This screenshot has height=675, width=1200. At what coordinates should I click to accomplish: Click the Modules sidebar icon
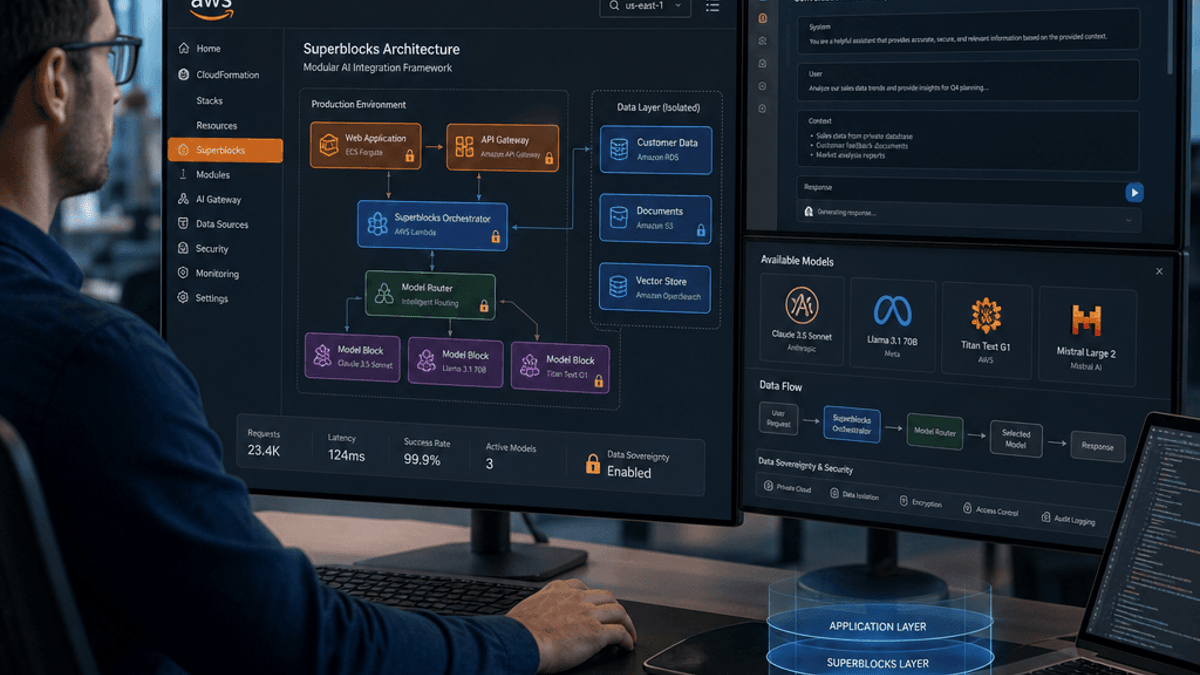click(x=184, y=174)
